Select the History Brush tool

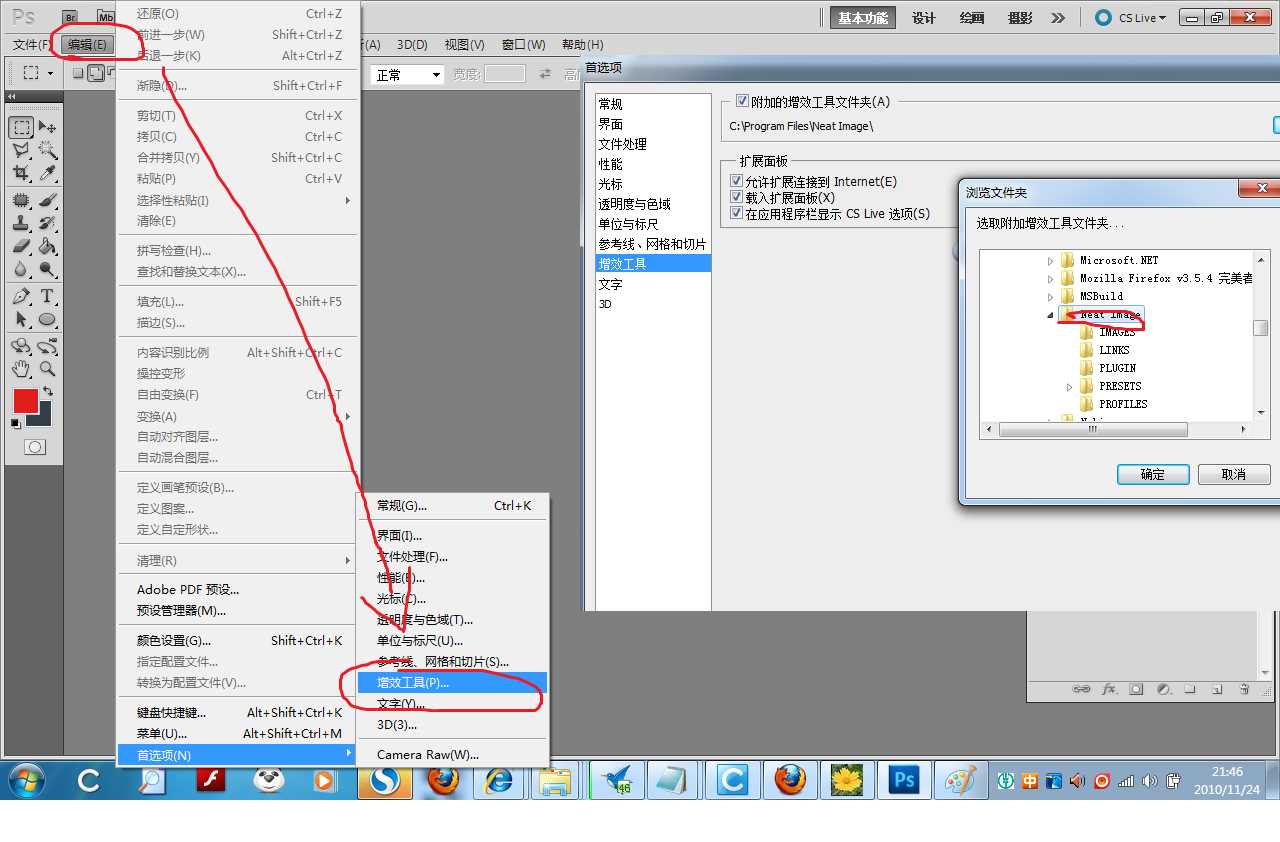pos(47,223)
